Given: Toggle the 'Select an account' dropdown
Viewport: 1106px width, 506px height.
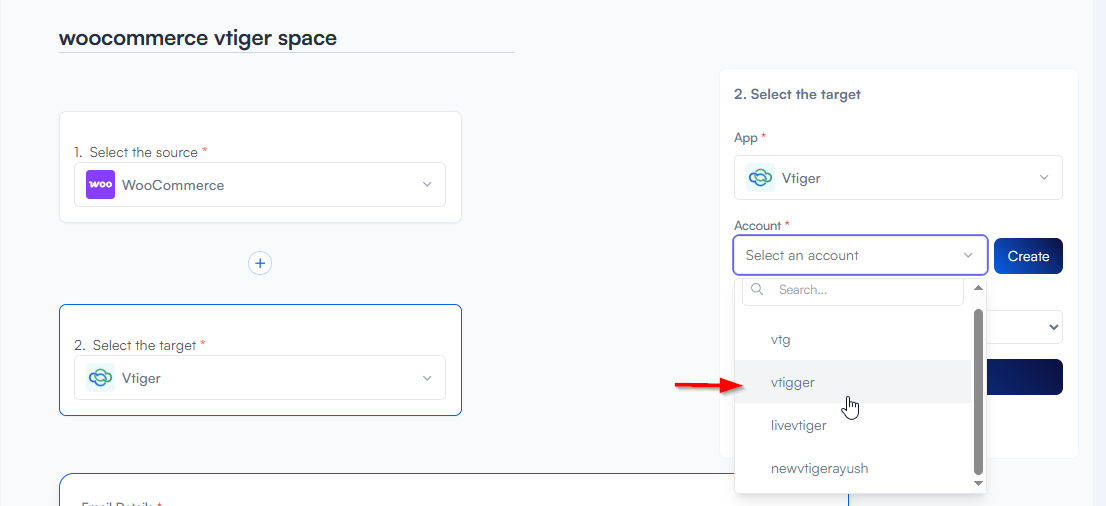Looking at the screenshot, I should [860, 255].
